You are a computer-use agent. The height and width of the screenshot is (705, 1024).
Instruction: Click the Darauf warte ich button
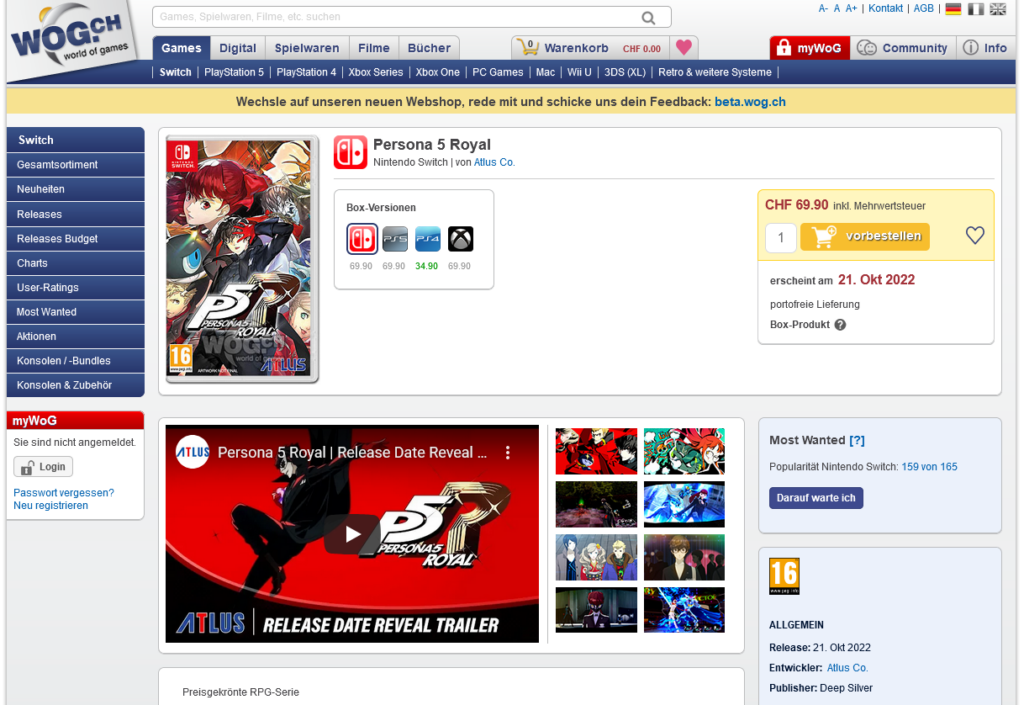(816, 498)
